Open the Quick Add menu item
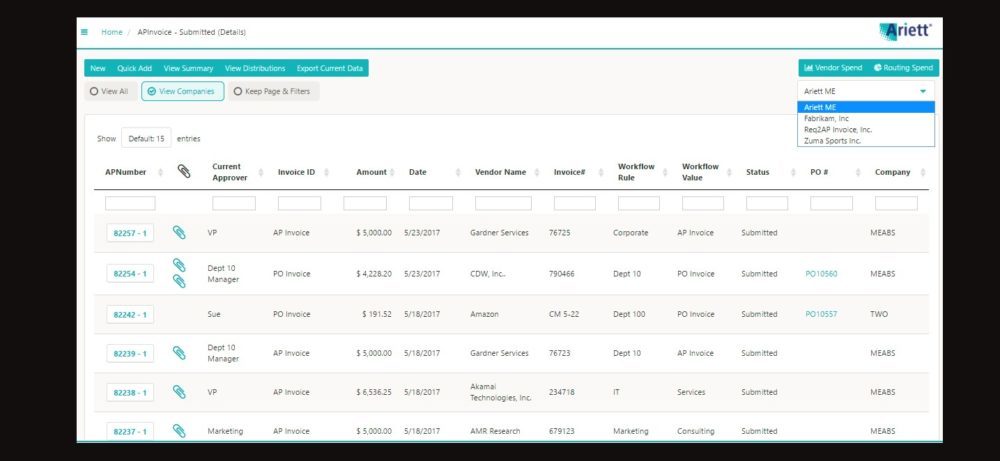This screenshot has width=1000, height=461. tap(134, 68)
